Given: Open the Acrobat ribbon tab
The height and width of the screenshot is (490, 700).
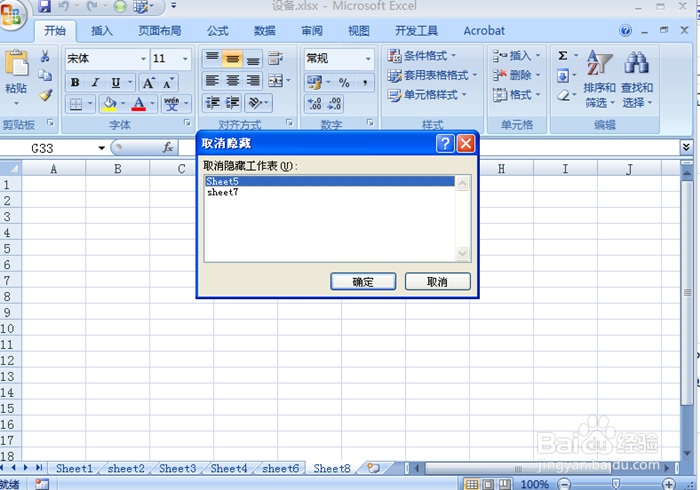Looking at the screenshot, I should click(x=484, y=31).
